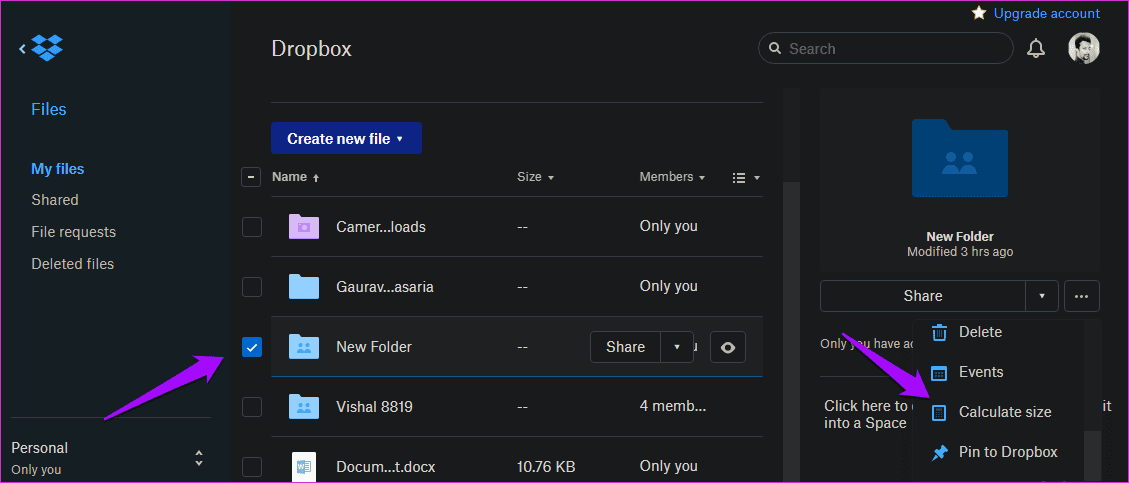Click the Upgrade account star icon

(979, 13)
